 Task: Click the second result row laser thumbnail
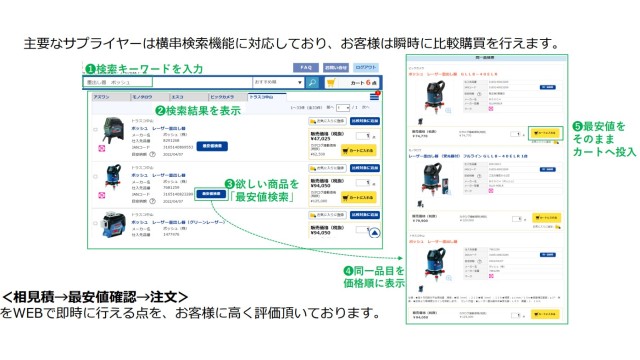pos(113,177)
